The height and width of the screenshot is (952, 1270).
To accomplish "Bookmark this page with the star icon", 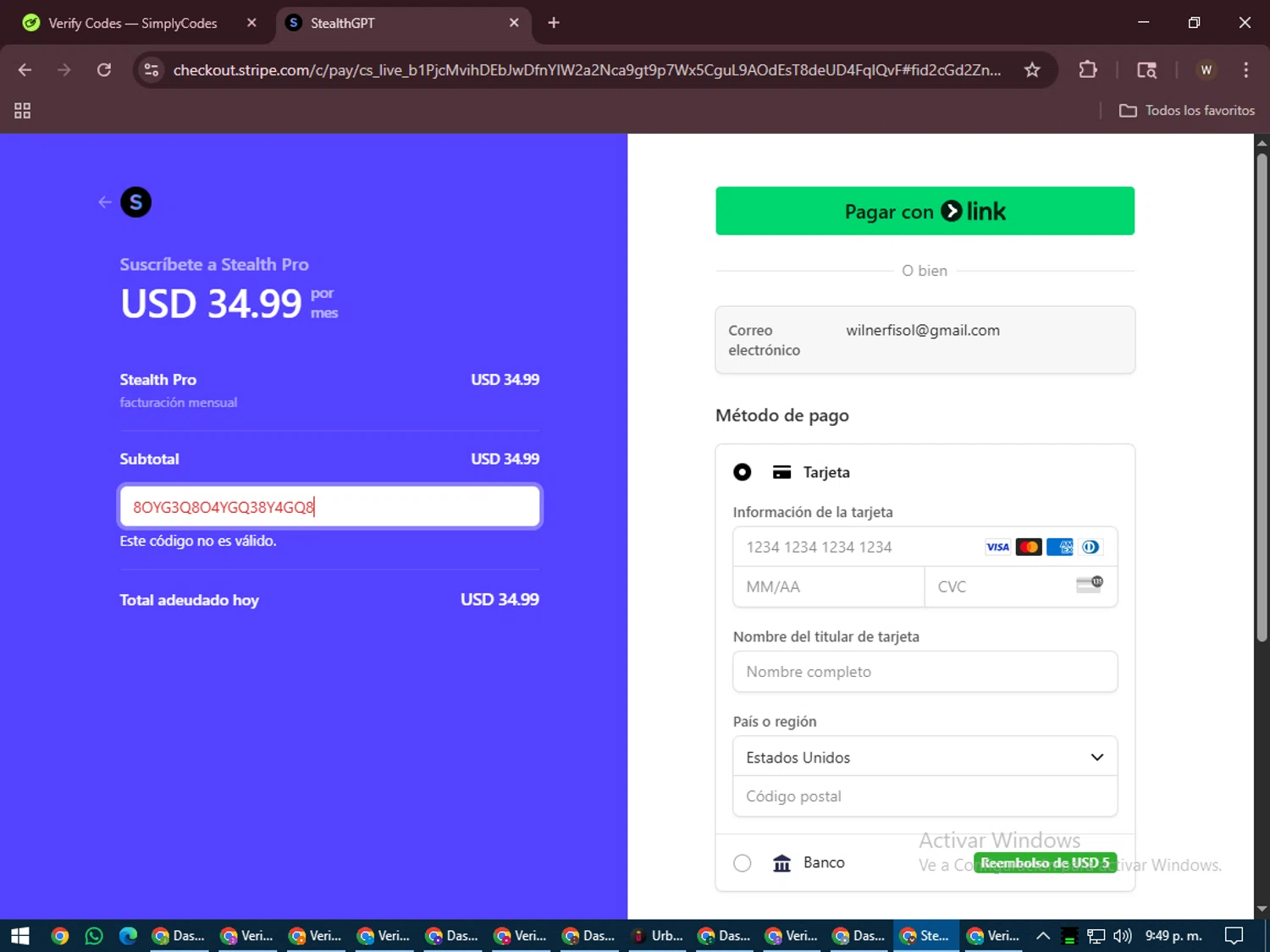I will click(x=1032, y=70).
